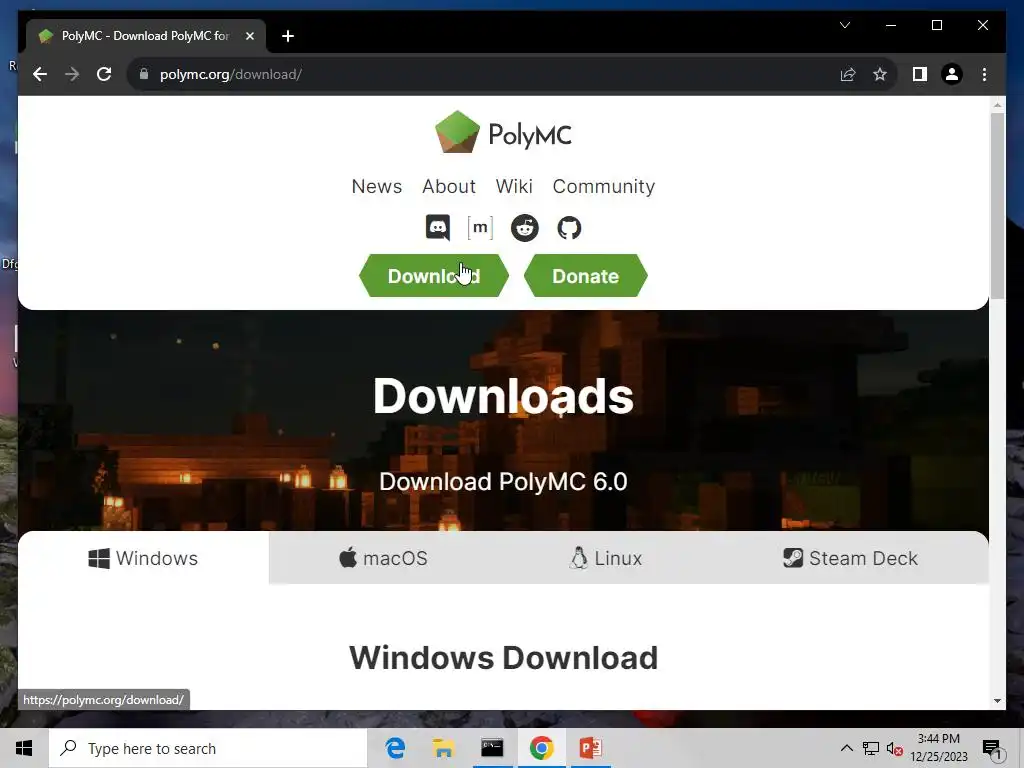Open the Discord icon link
The width and height of the screenshot is (1024, 768).
pyautogui.click(x=438, y=228)
